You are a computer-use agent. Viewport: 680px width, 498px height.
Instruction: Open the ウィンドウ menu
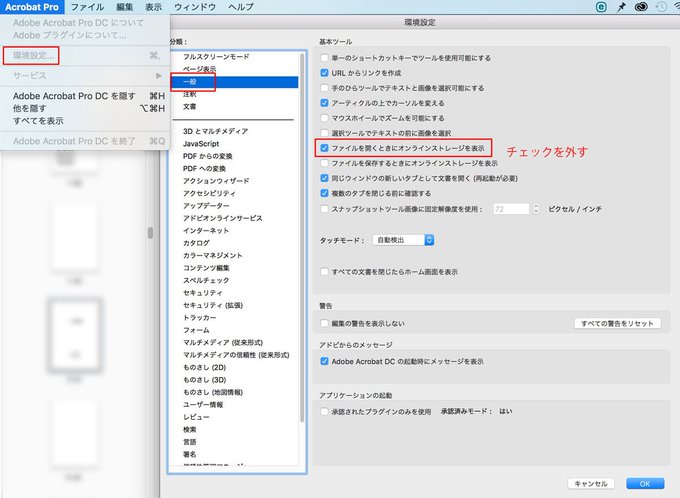pos(195,7)
